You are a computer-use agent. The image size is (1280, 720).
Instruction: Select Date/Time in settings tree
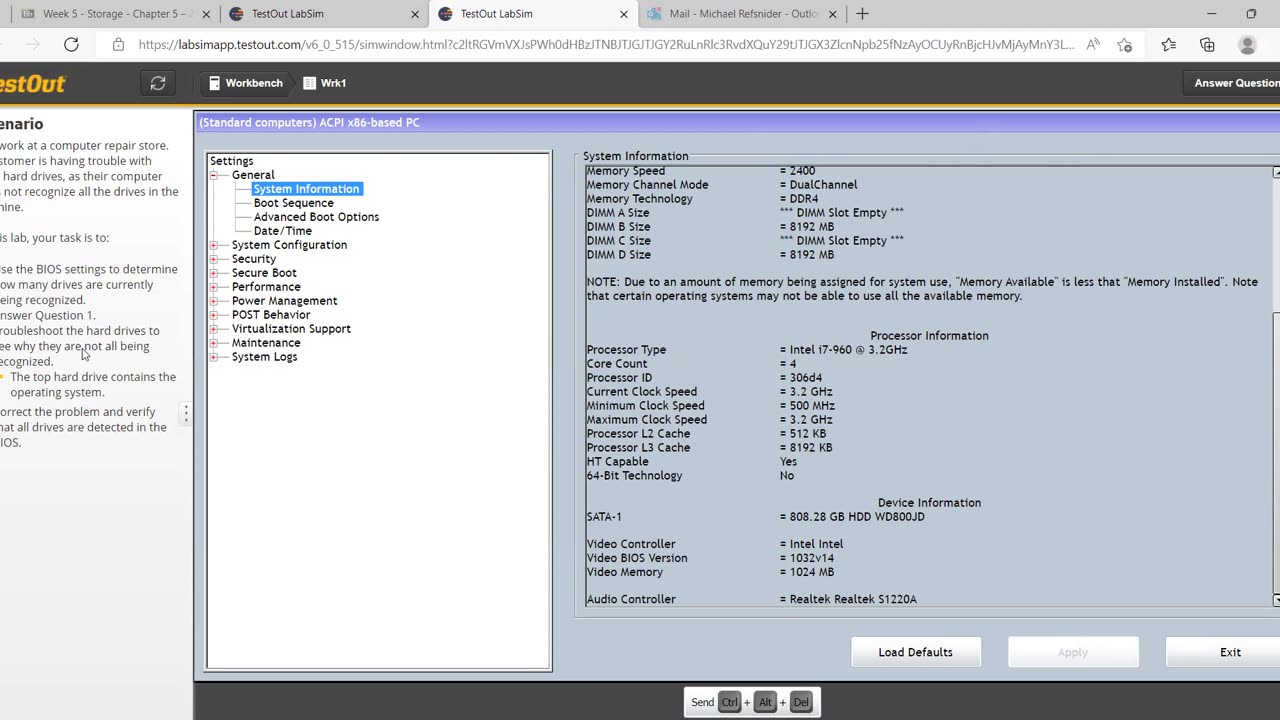(282, 231)
